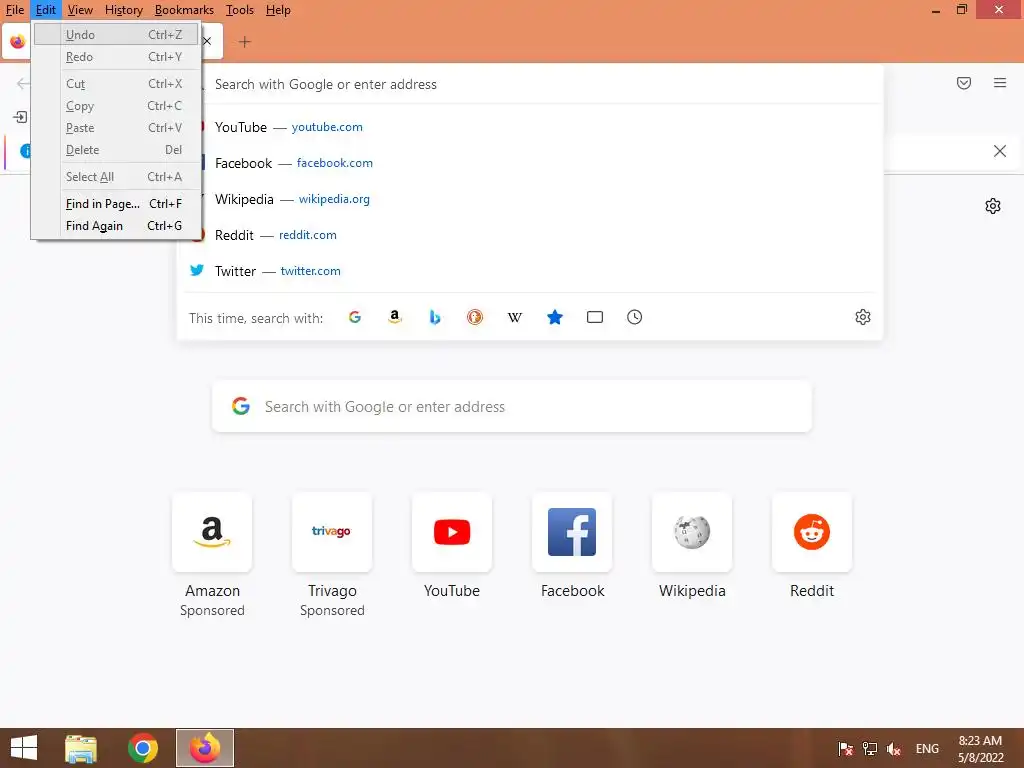The image size is (1024, 768).
Task: Choose Find in Page in Edit menu
Action: click(116, 204)
